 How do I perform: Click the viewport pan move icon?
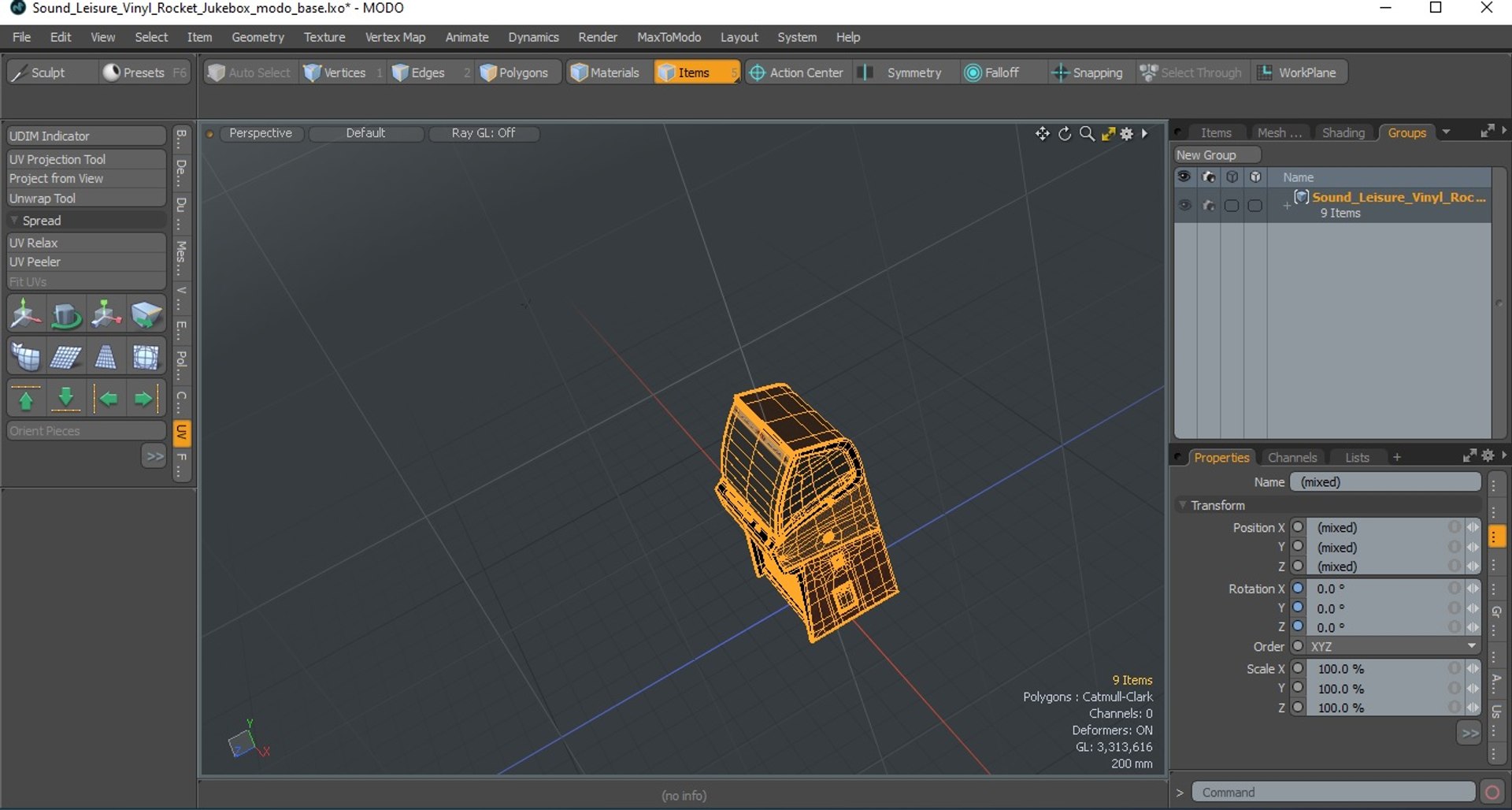coord(1043,134)
